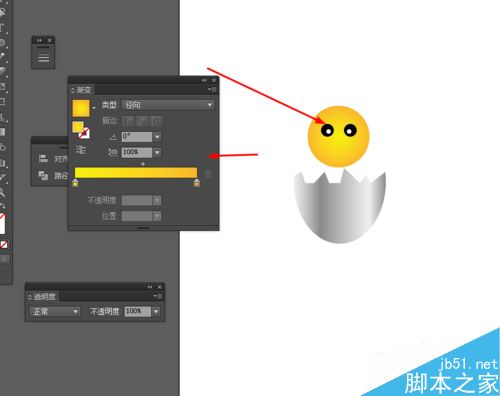
Task: Select the Gradient tool in the toolbar
Action: pos(2,132)
